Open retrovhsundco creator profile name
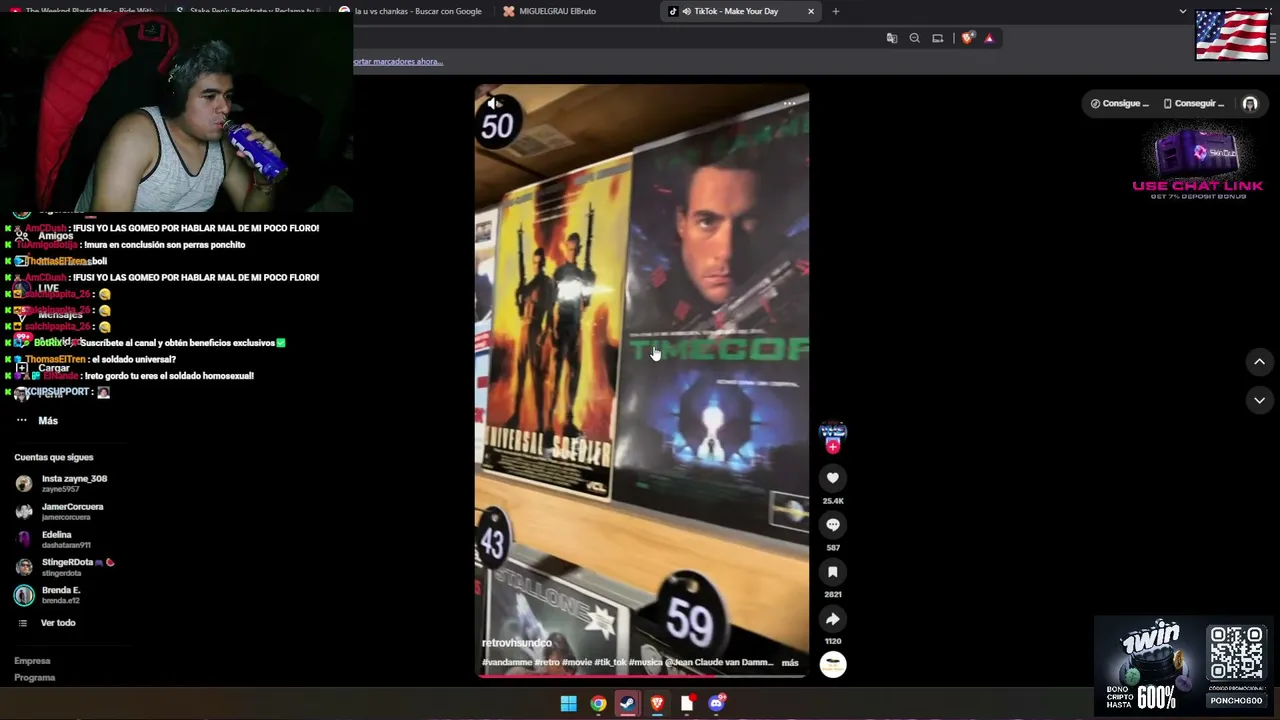The width and height of the screenshot is (1280, 720). click(x=516, y=643)
